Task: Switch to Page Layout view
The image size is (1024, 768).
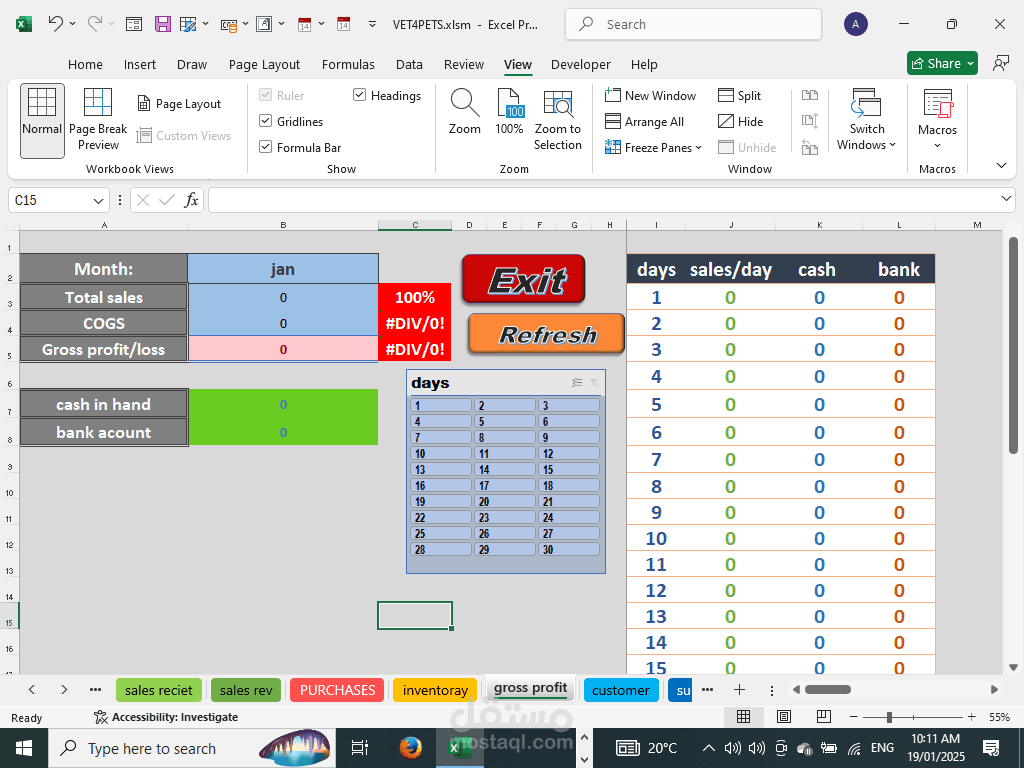Action: [179, 104]
